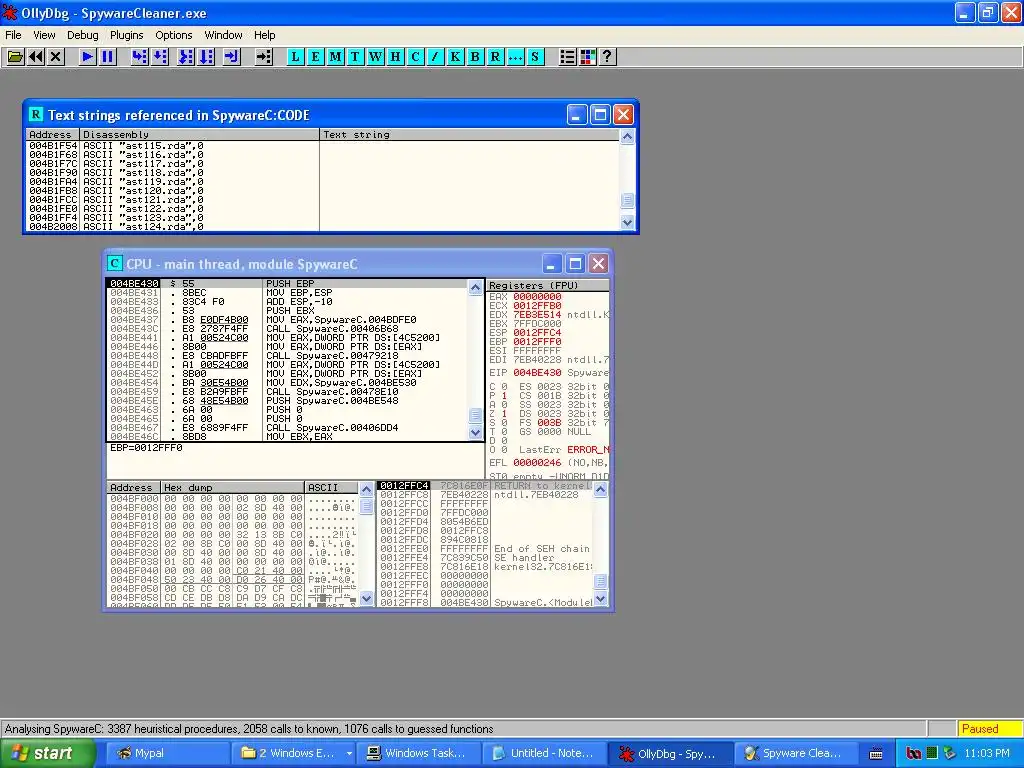Show Handles window (H button)
This screenshot has width=1024, height=768.
(395, 57)
